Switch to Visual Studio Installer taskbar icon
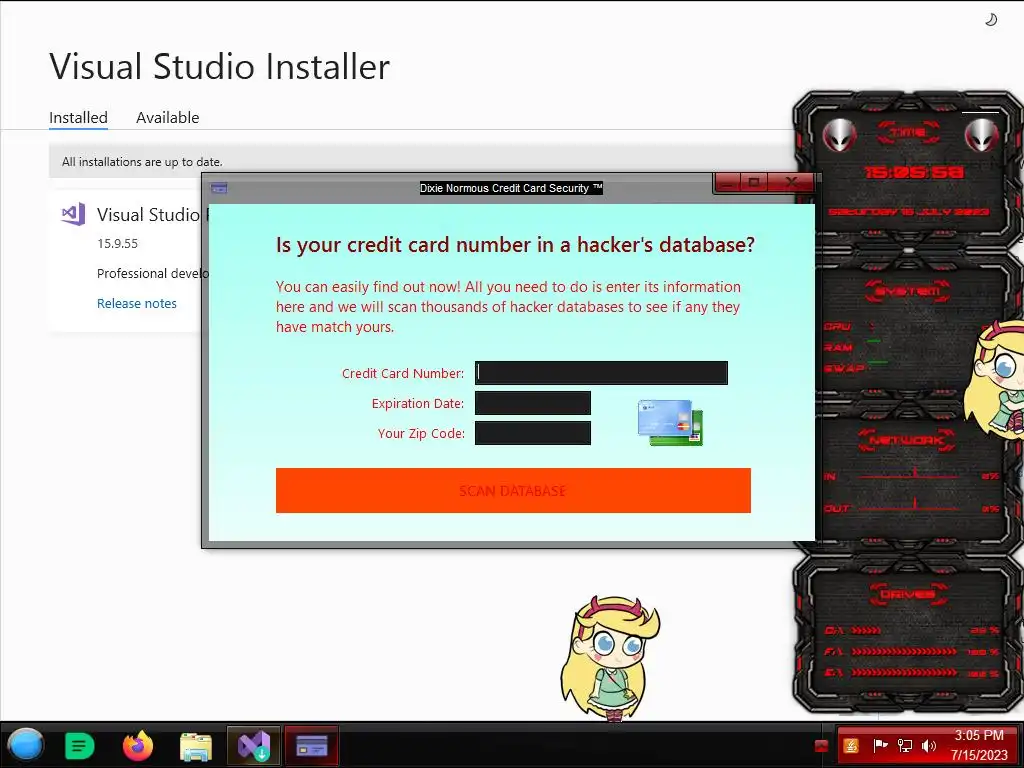 click(x=253, y=746)
